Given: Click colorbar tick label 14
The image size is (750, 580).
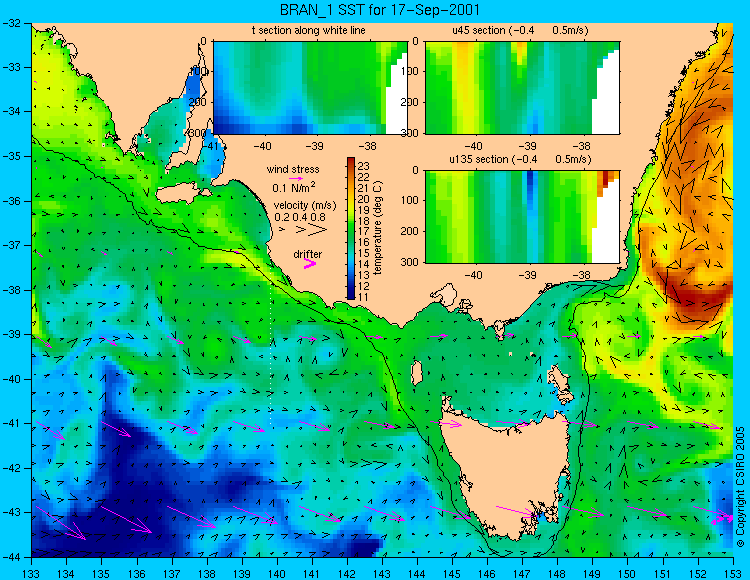Looking at the screenshot, I should point(363,264).
